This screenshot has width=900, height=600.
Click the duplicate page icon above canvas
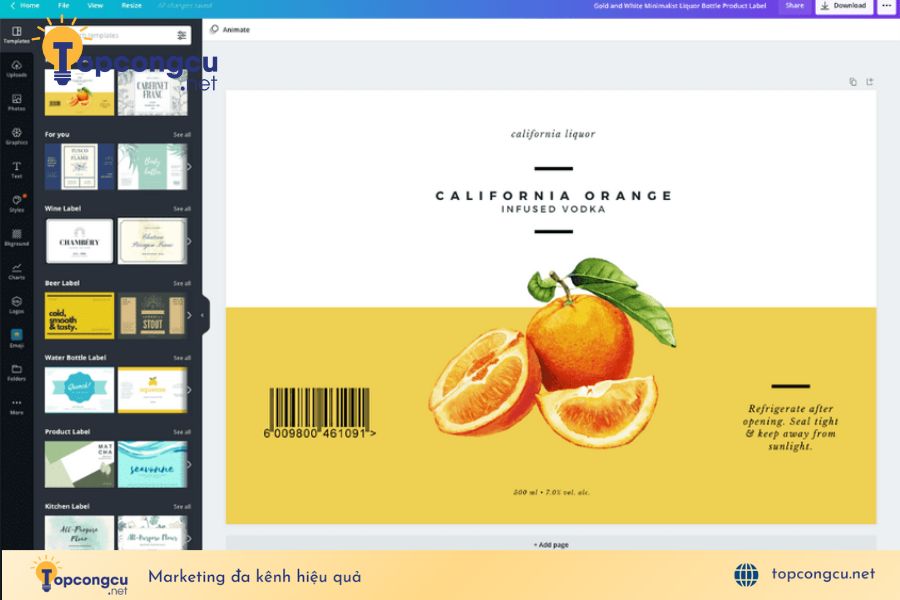(853, 82)
